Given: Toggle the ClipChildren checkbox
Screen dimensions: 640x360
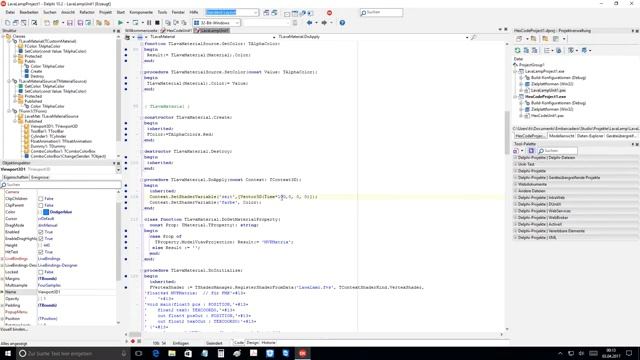Looking at the screenshot, I should (x=40, y=199).
